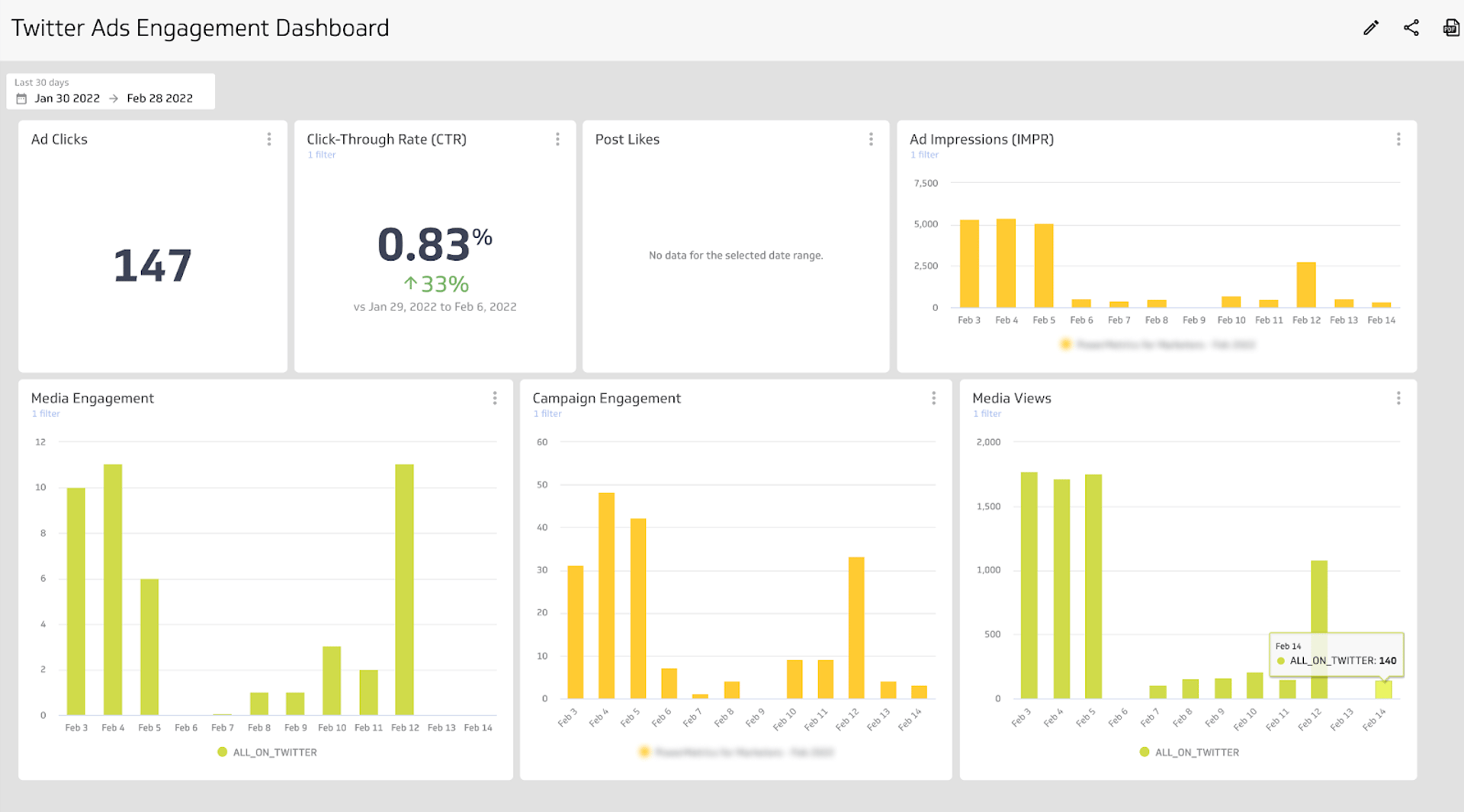
Task: Export dashboard using the PDF icon
Action: 1450,28
